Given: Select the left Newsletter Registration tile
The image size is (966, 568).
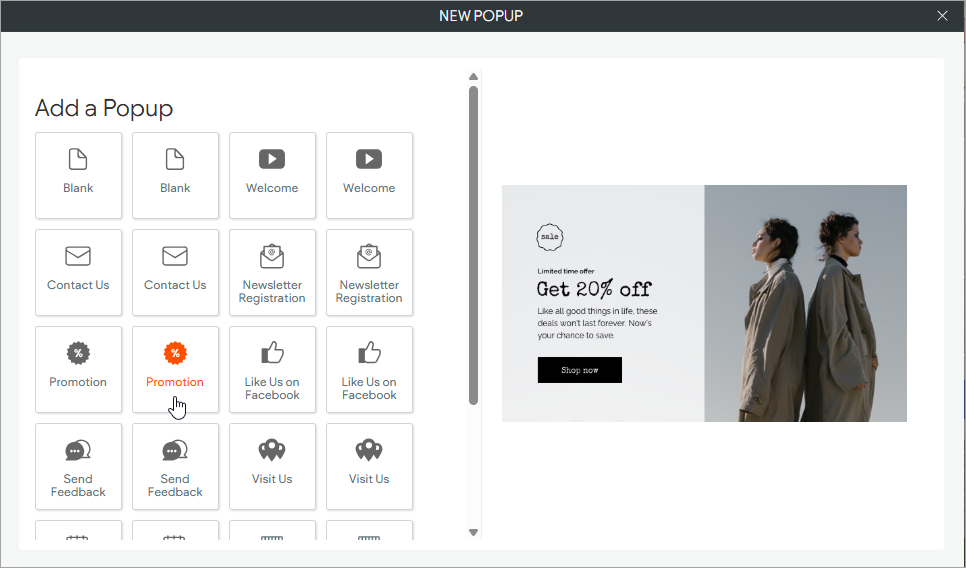Looking at the screenshot, I should [x=272, y=272].
